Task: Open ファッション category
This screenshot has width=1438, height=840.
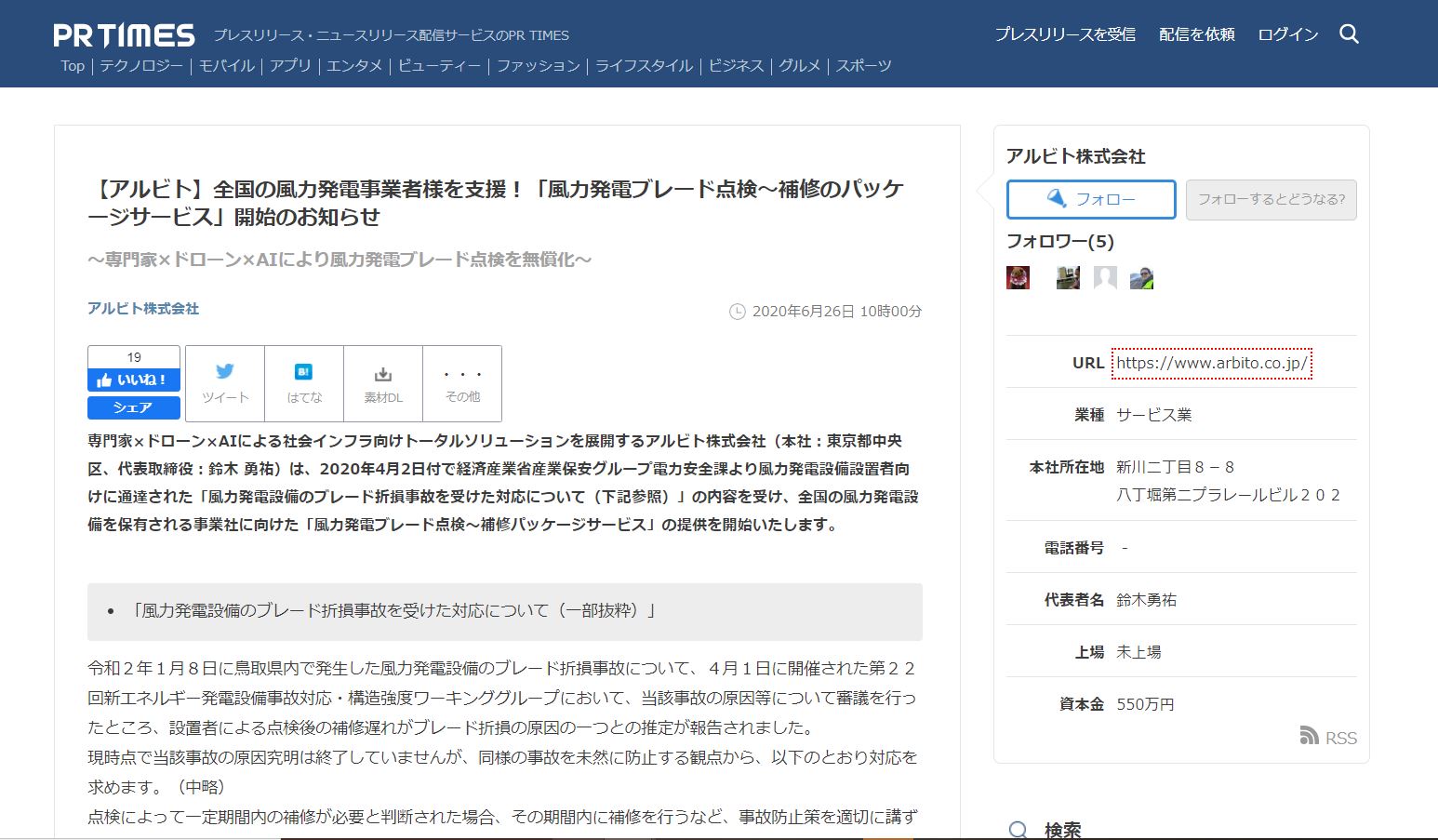Action: 538,66
